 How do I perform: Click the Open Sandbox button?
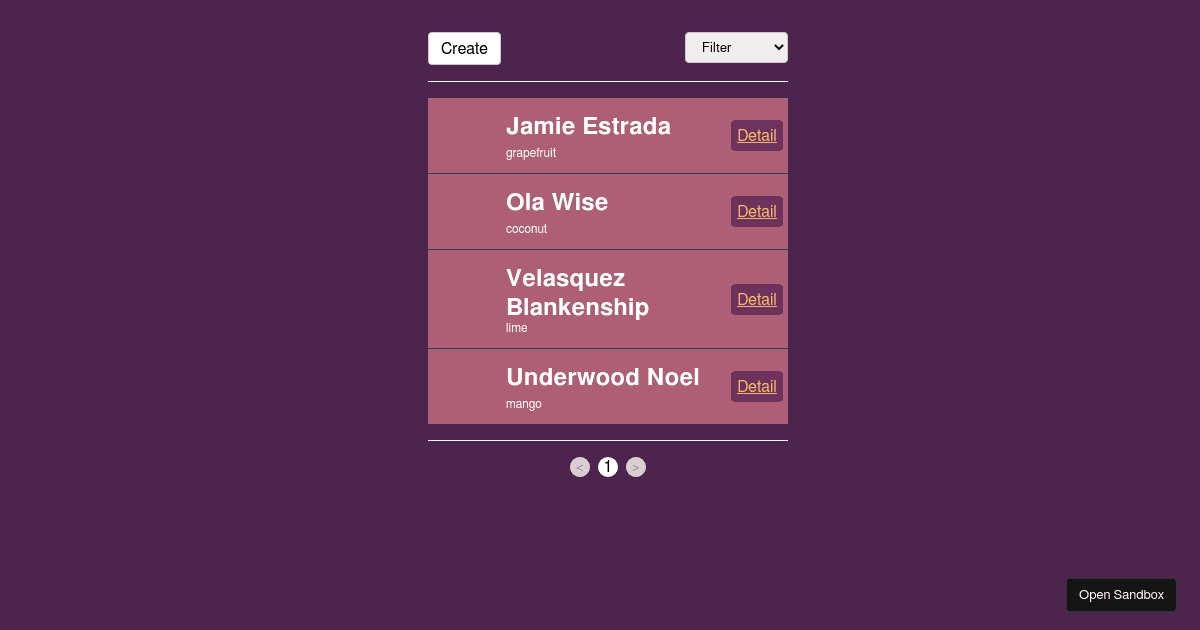[x=1121, y=595]
